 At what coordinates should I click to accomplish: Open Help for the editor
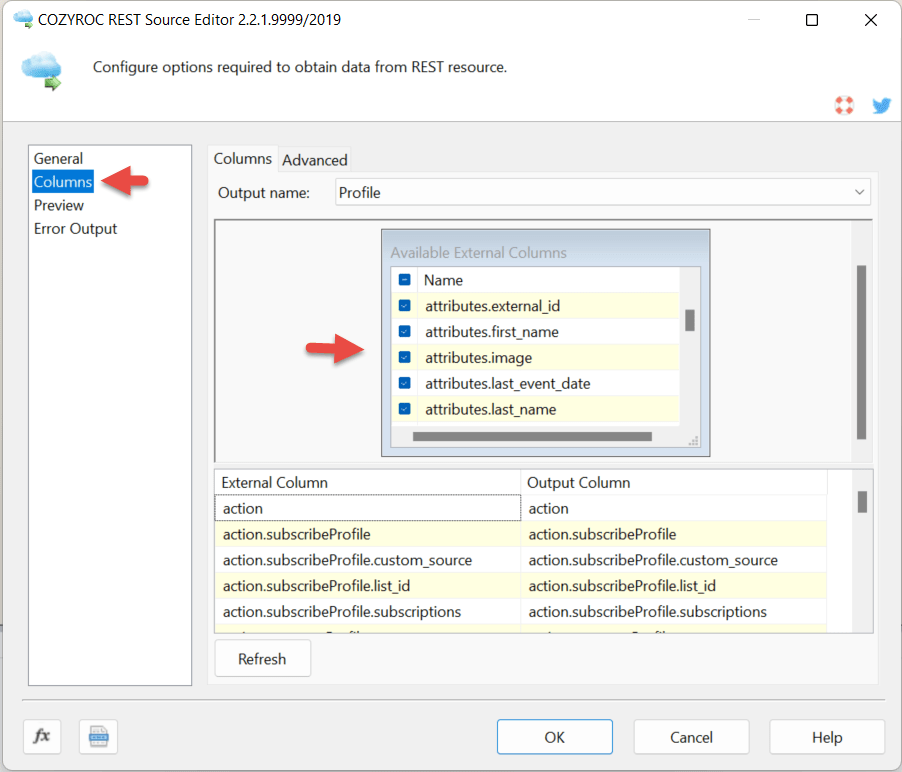tap(827, 737)
